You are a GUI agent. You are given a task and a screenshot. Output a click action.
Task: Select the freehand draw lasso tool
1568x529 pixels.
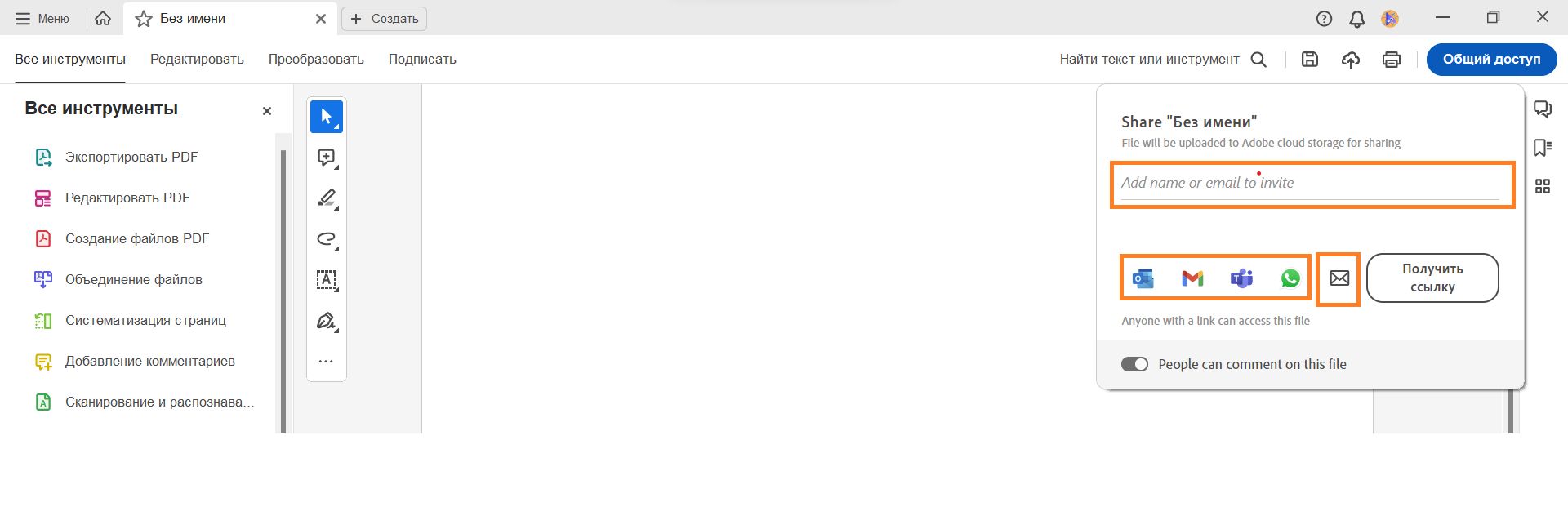click(327, 239)
